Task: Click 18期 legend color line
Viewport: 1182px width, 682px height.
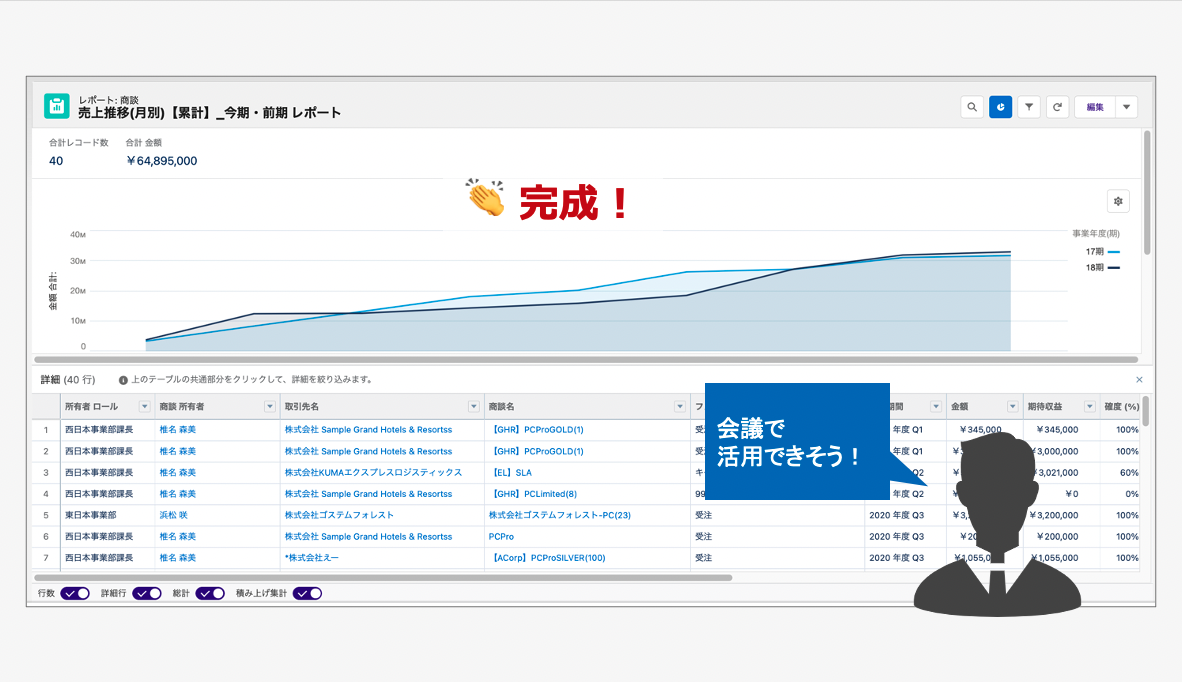Action: (x=1114, y=268)
